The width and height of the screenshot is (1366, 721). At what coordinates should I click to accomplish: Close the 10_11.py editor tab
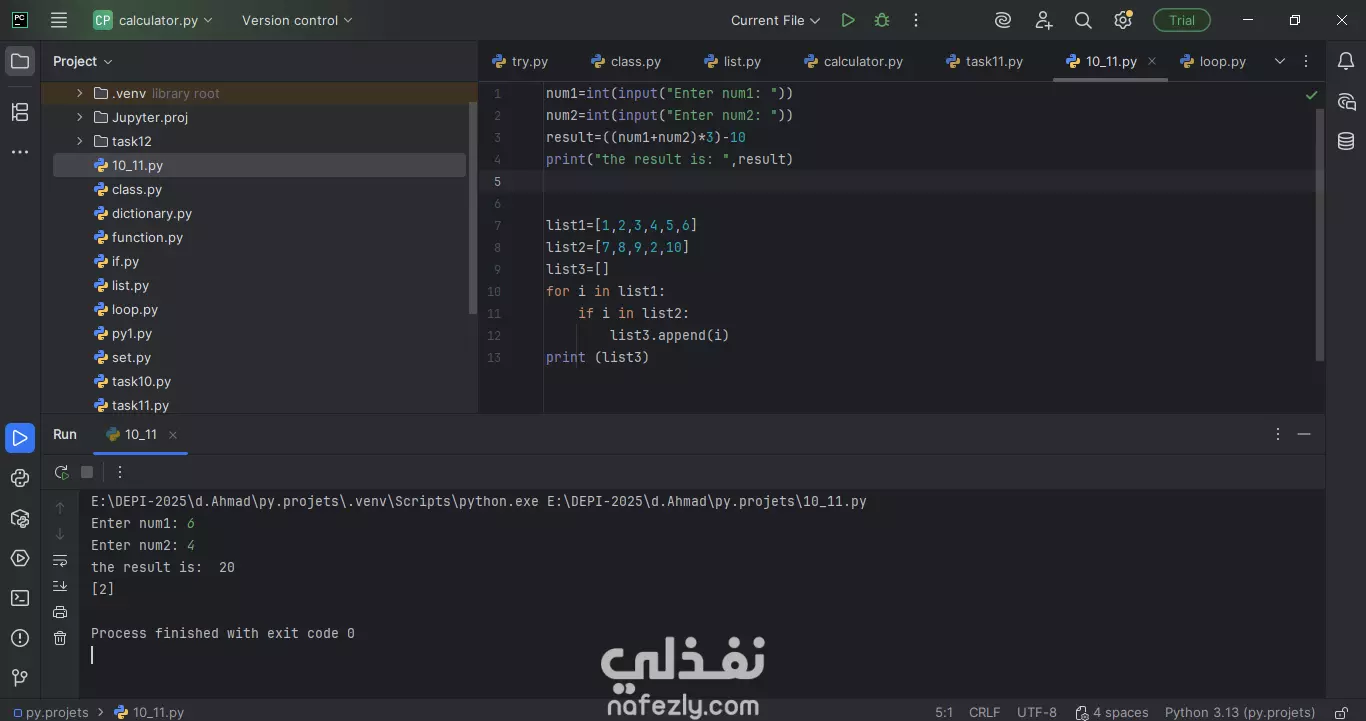coord(1152,61)
